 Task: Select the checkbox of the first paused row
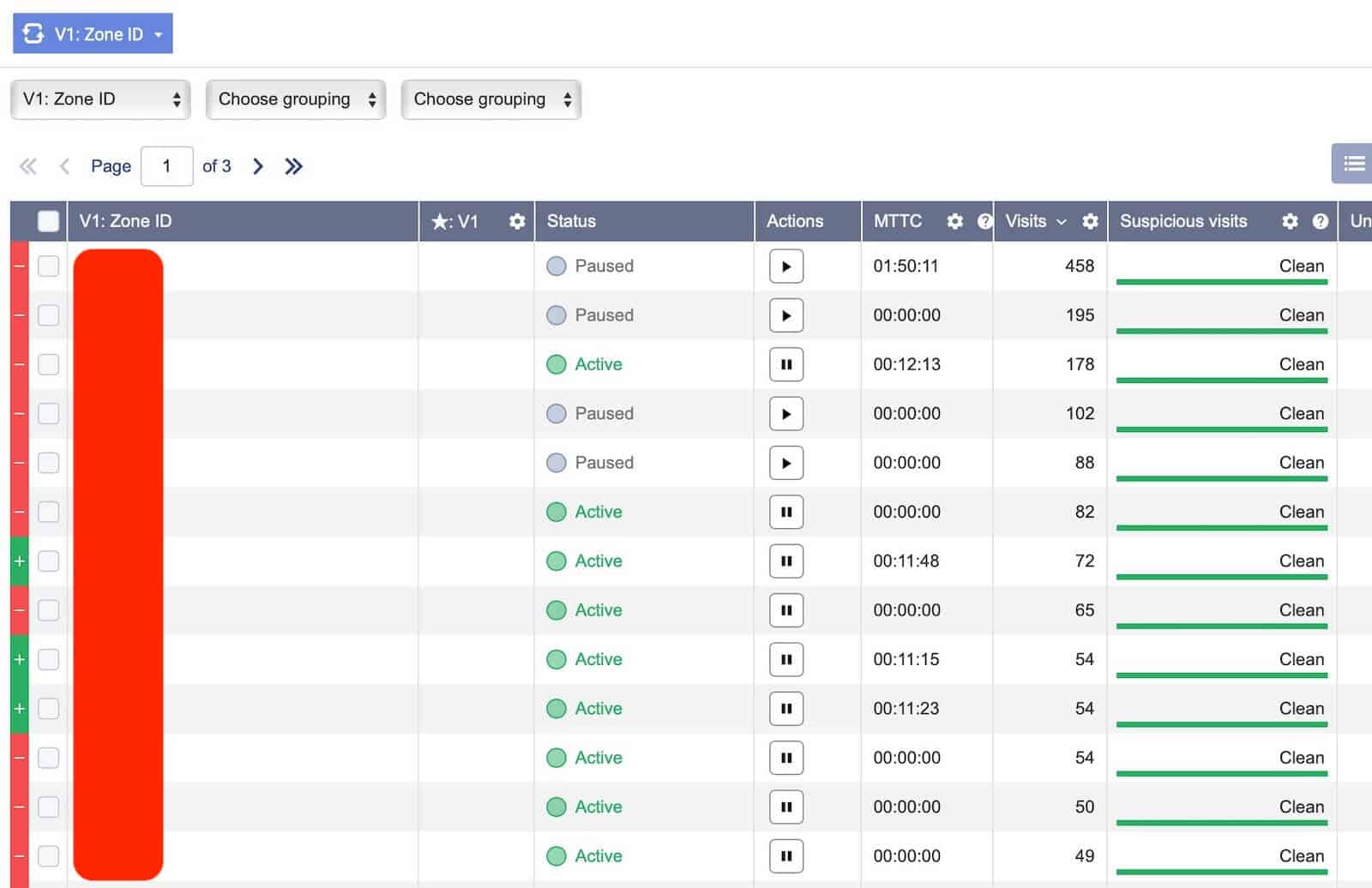[x=48, y=266]
